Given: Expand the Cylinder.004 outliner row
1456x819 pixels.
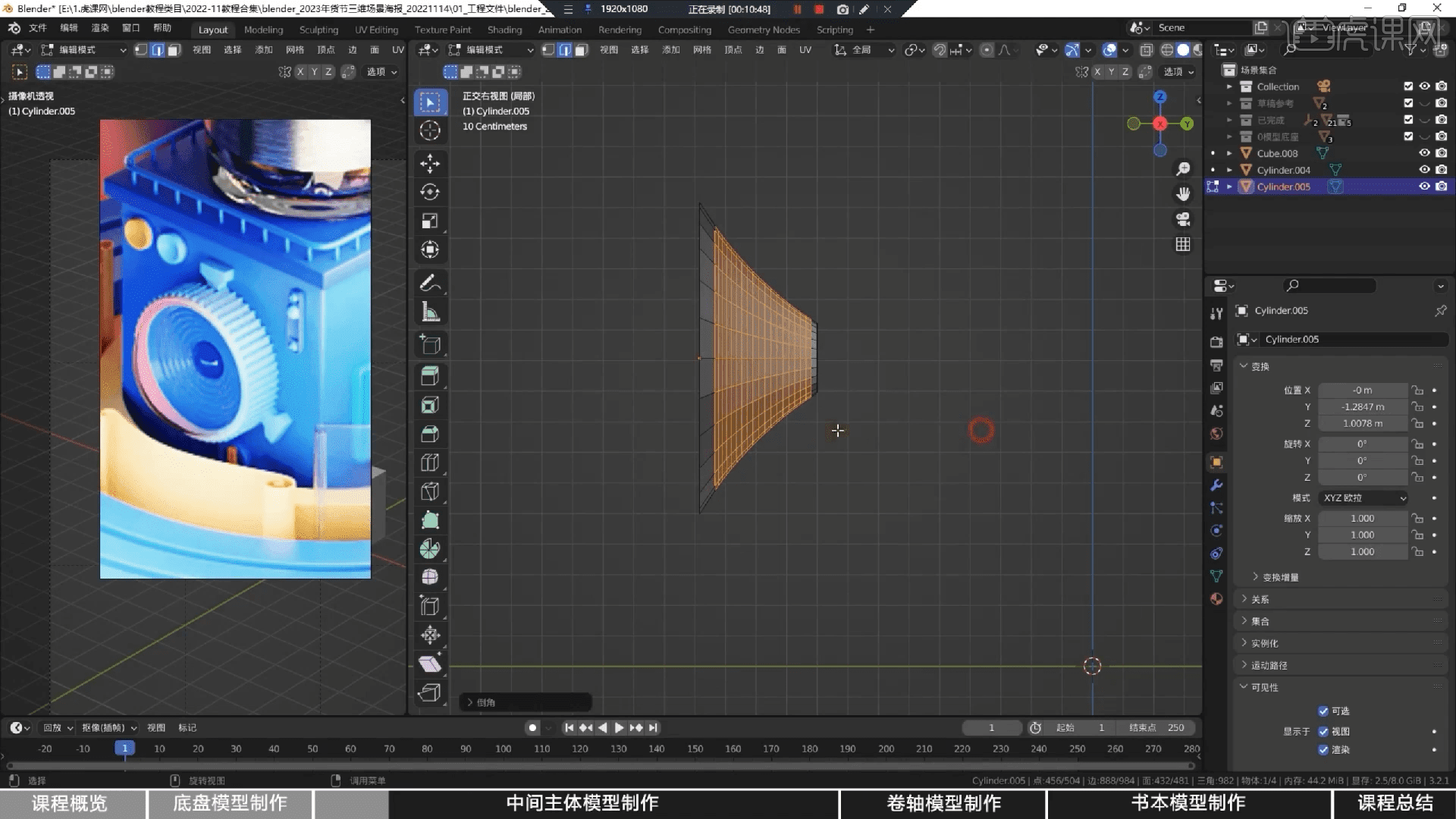Looking at the screenshot, I should point(1229,170).
